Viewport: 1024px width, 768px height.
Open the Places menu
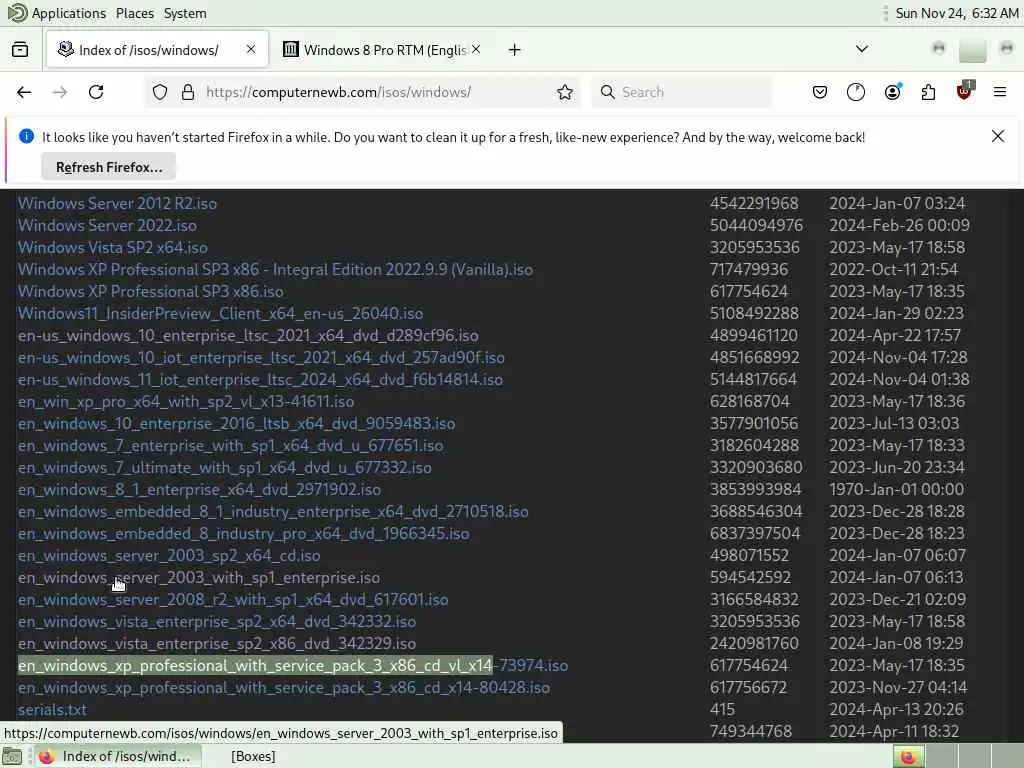135,13
